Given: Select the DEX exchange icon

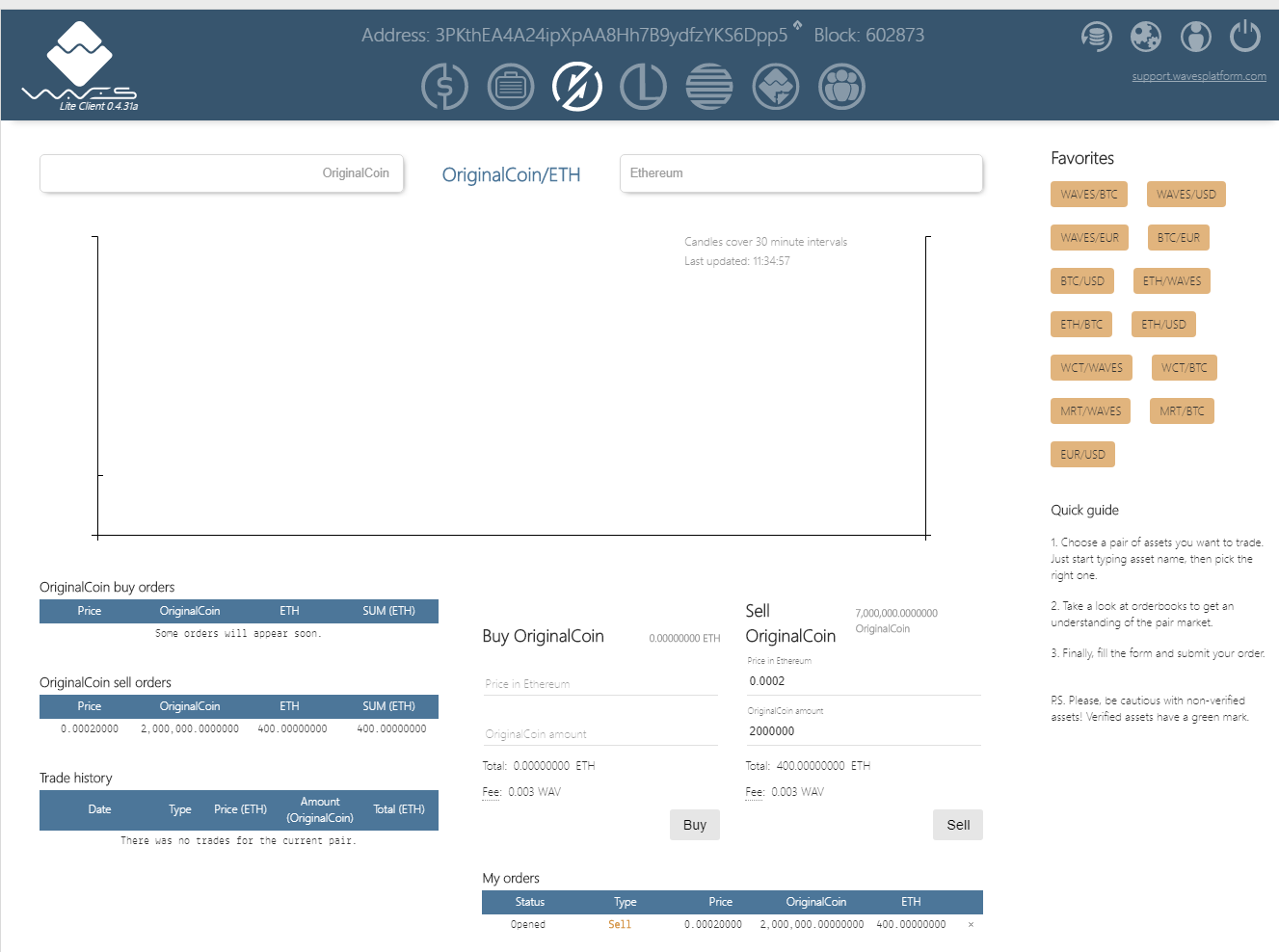Looking at the screenshot, I should coord(577,87).
